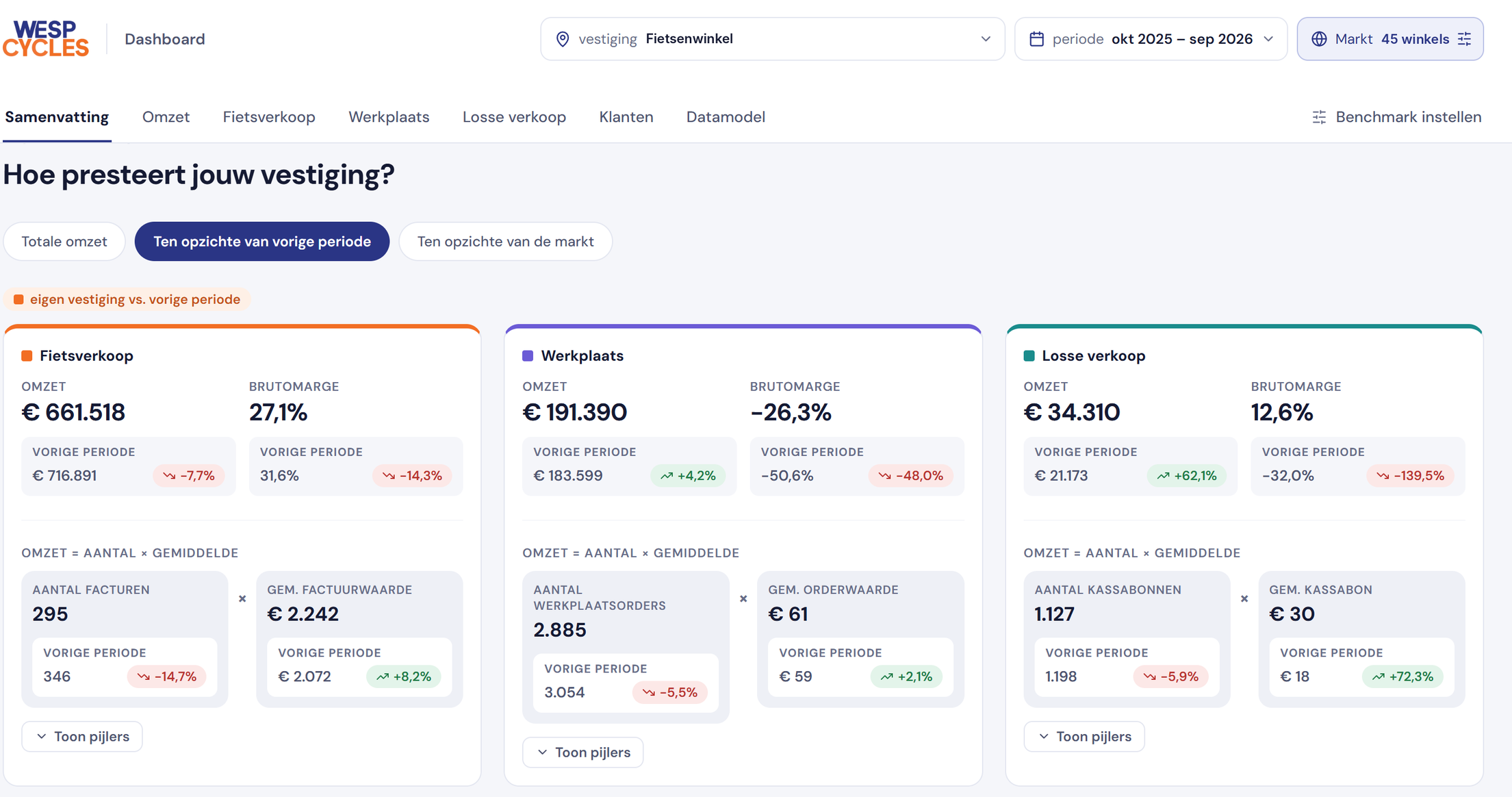Open the periode okt 2025 – sep 2026 dropdown
Screen dimensions: 1512x797
click(x=1151, y=39)
